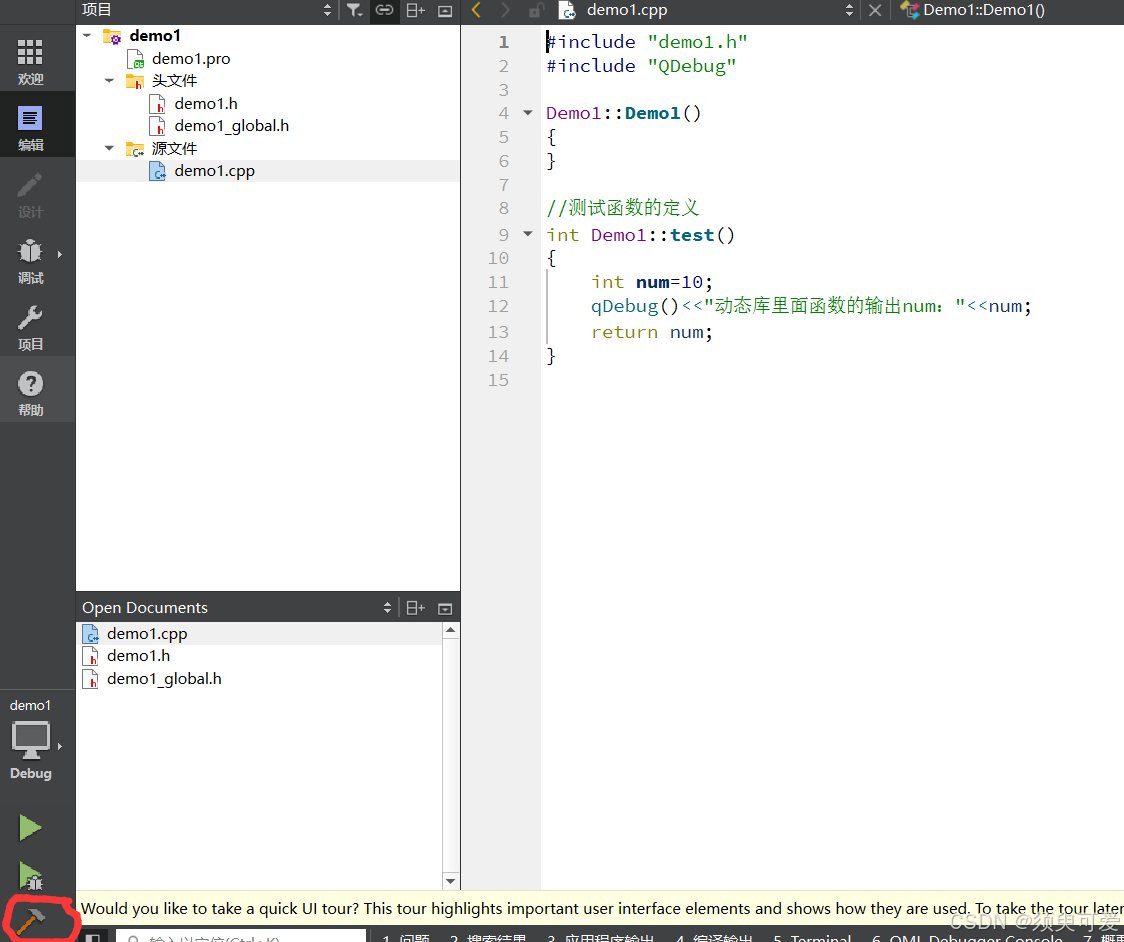Open the Open Documents view dropdown
The image size is (1124, 942).
point(237,608)
